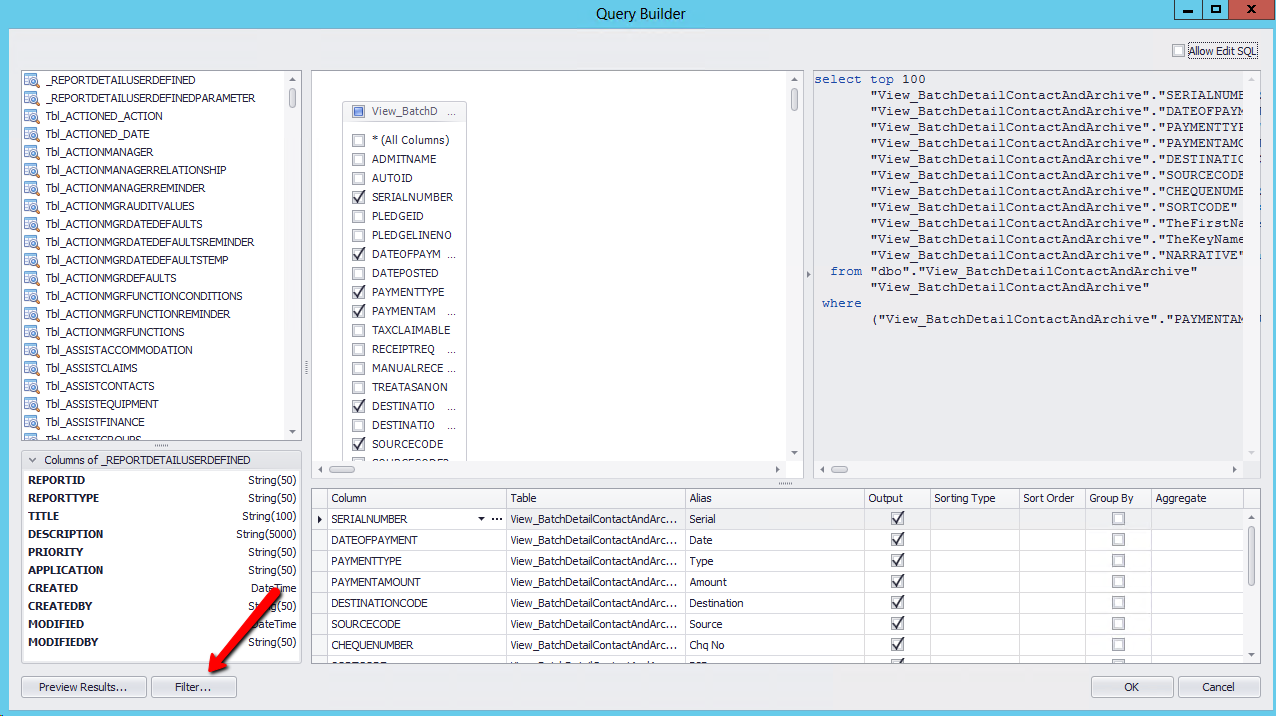Click the Alias cell containing 'Destination'

tap(775, 603)
